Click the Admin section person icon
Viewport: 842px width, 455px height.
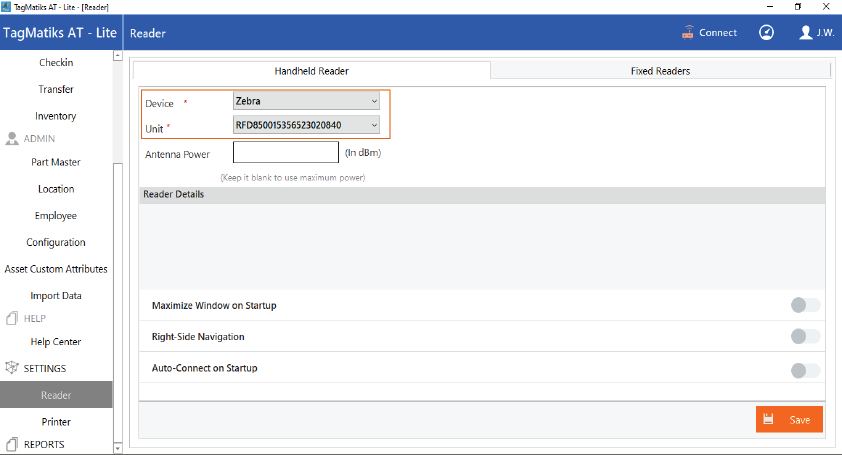(14, 139)
